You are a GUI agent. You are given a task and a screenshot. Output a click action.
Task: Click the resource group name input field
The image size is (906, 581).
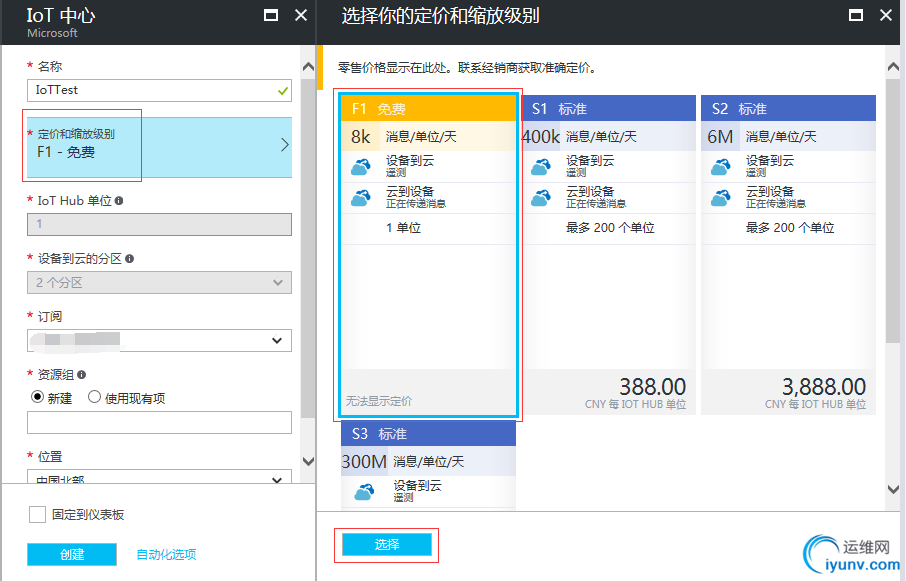point(159,422)
